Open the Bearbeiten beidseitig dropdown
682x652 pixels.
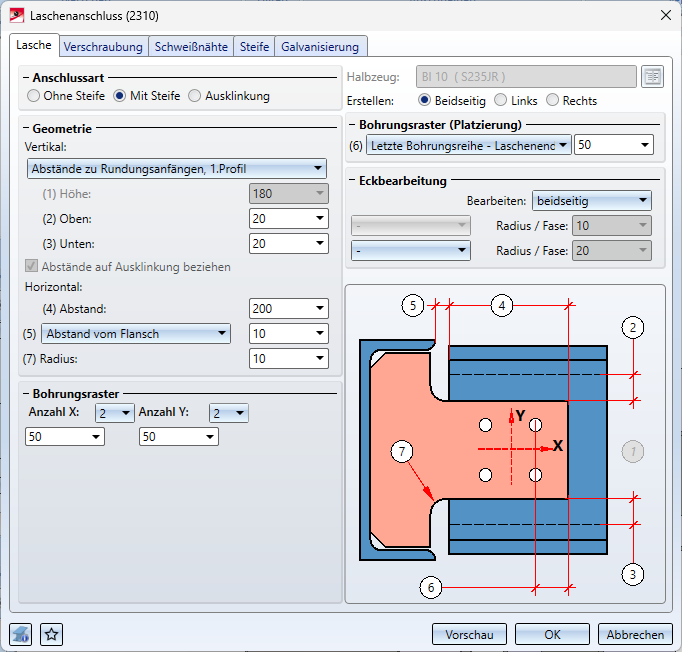coord(591,201)
